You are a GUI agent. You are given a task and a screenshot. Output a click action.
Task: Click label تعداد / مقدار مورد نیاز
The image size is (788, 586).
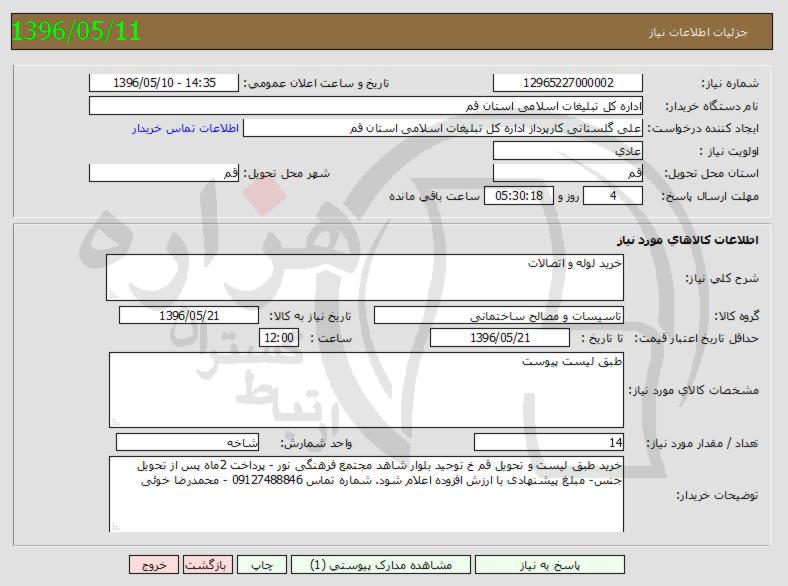click(702, 443)
